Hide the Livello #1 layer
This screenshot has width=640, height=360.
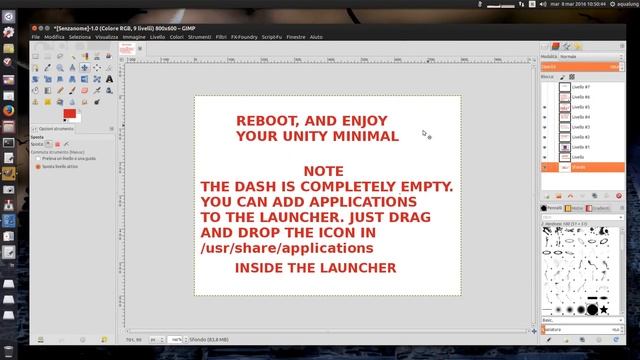coord(544,147)
